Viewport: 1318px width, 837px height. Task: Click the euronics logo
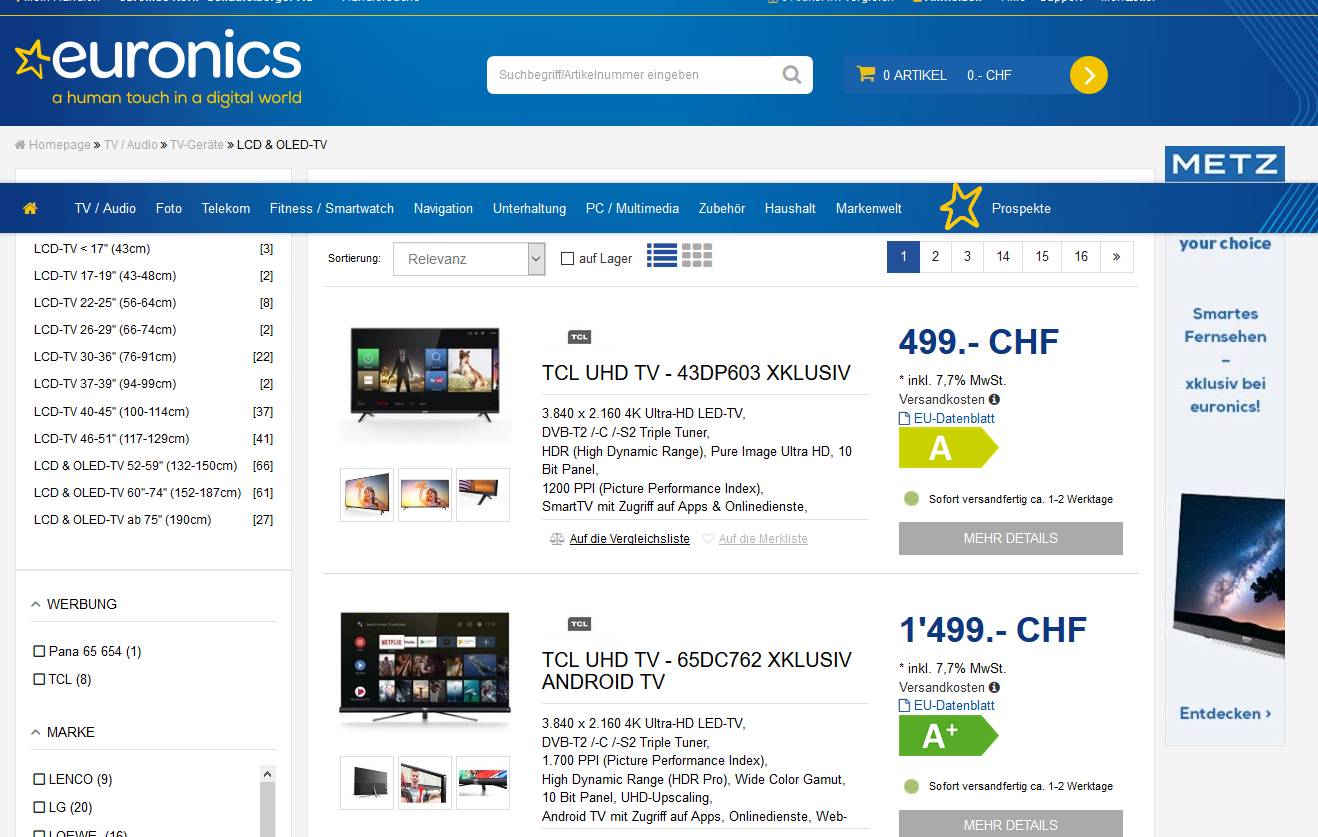[158, 70]
